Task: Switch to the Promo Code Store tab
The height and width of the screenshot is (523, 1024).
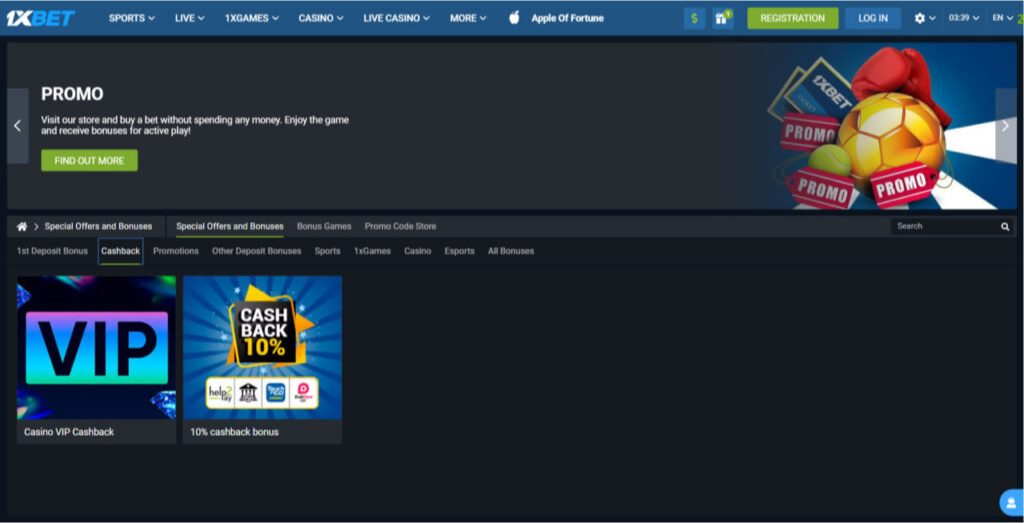Action: [x=400, y=227]
